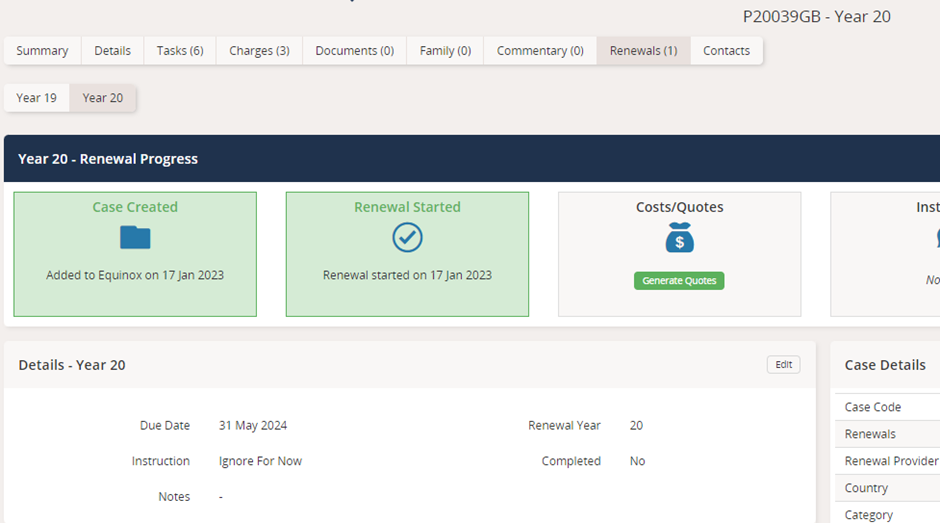Select the Renewals (1) tab
The width and height of the screenshot is (940, 523).
click(x=643, y=51)
